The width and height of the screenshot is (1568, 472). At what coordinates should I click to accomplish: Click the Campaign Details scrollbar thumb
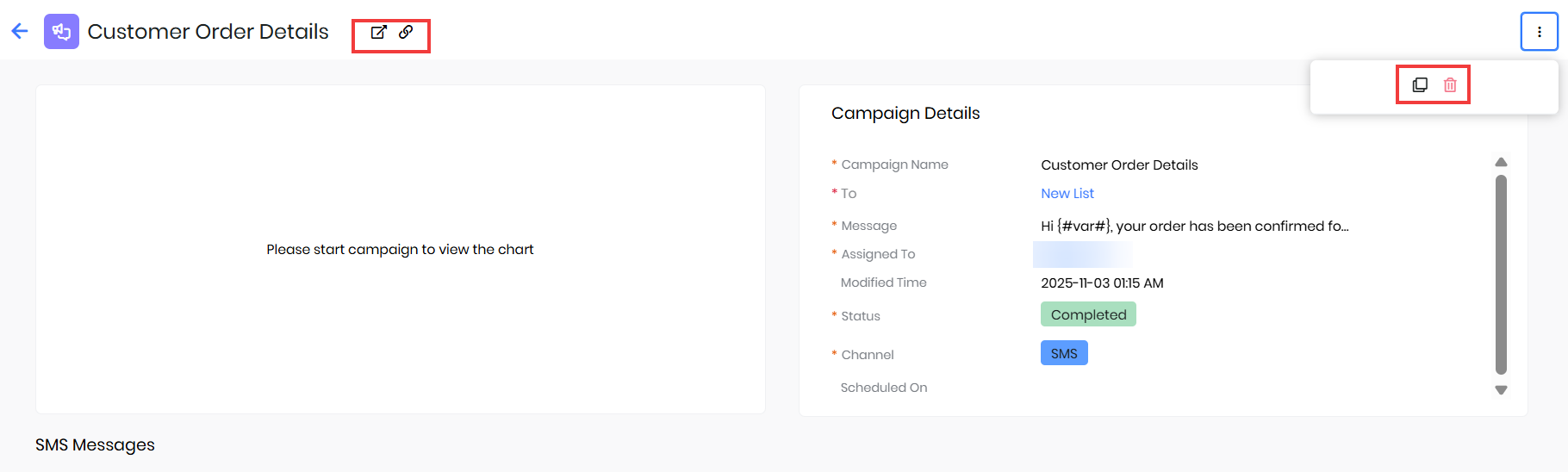[x=1501, y=276]
